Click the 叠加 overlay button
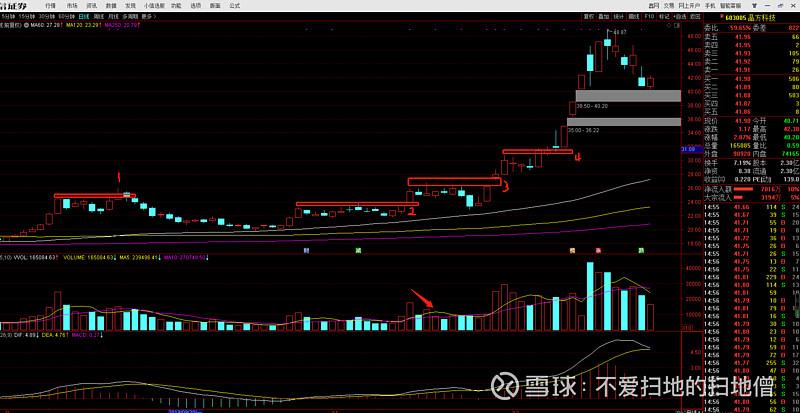This screenshot has width=800, height=413. coord(602,17)
